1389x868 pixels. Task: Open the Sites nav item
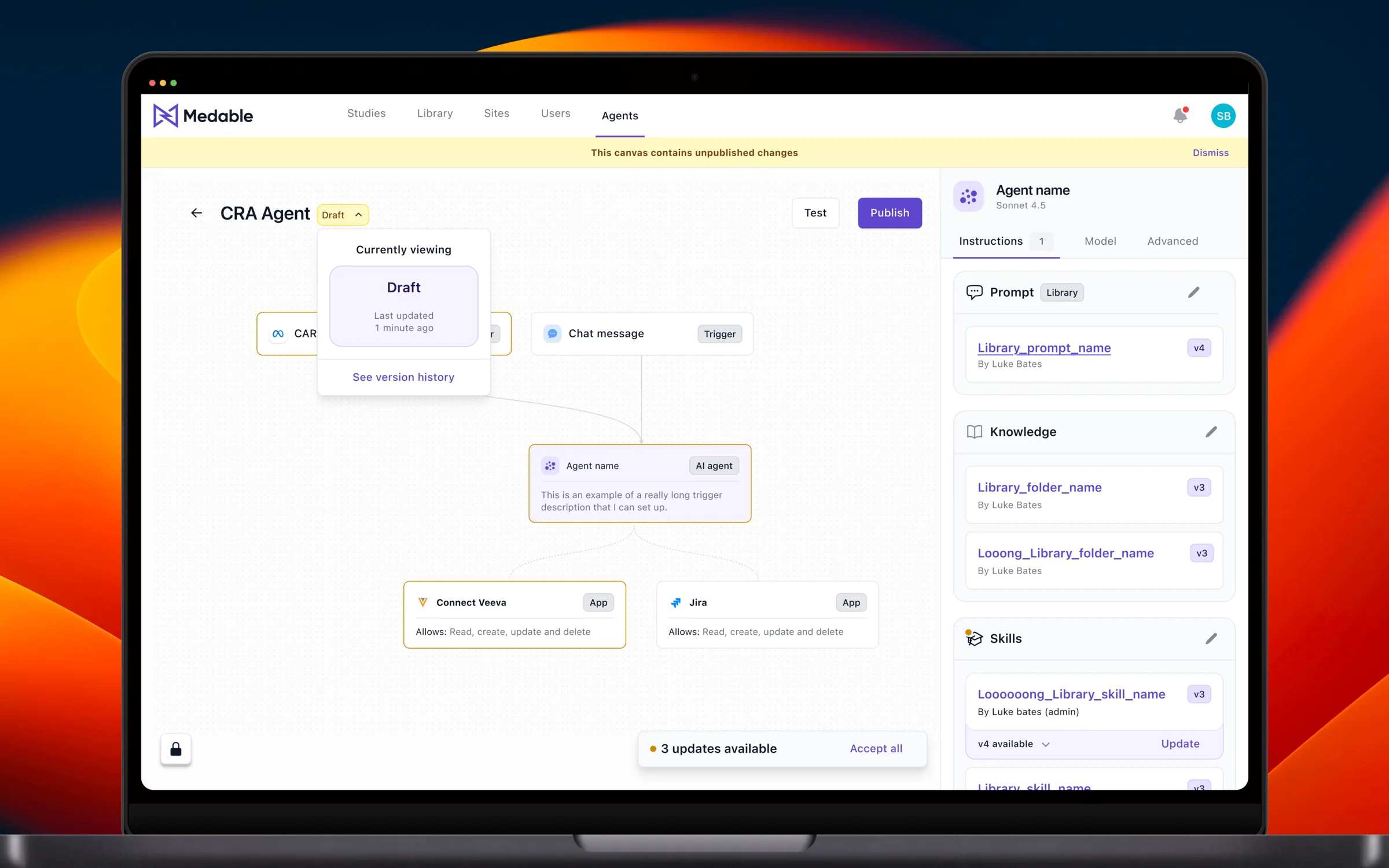[x=497, y=113]
